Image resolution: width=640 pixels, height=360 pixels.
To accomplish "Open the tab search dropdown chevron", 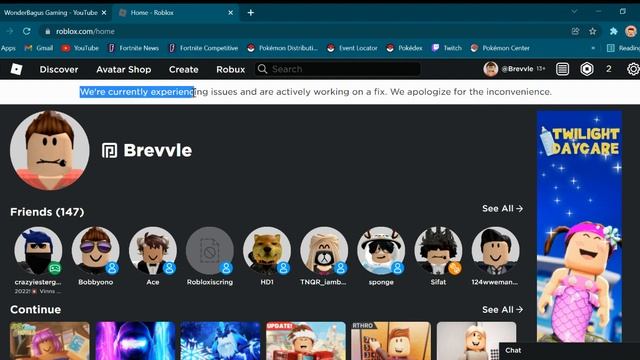I will (x=574, y=11).
